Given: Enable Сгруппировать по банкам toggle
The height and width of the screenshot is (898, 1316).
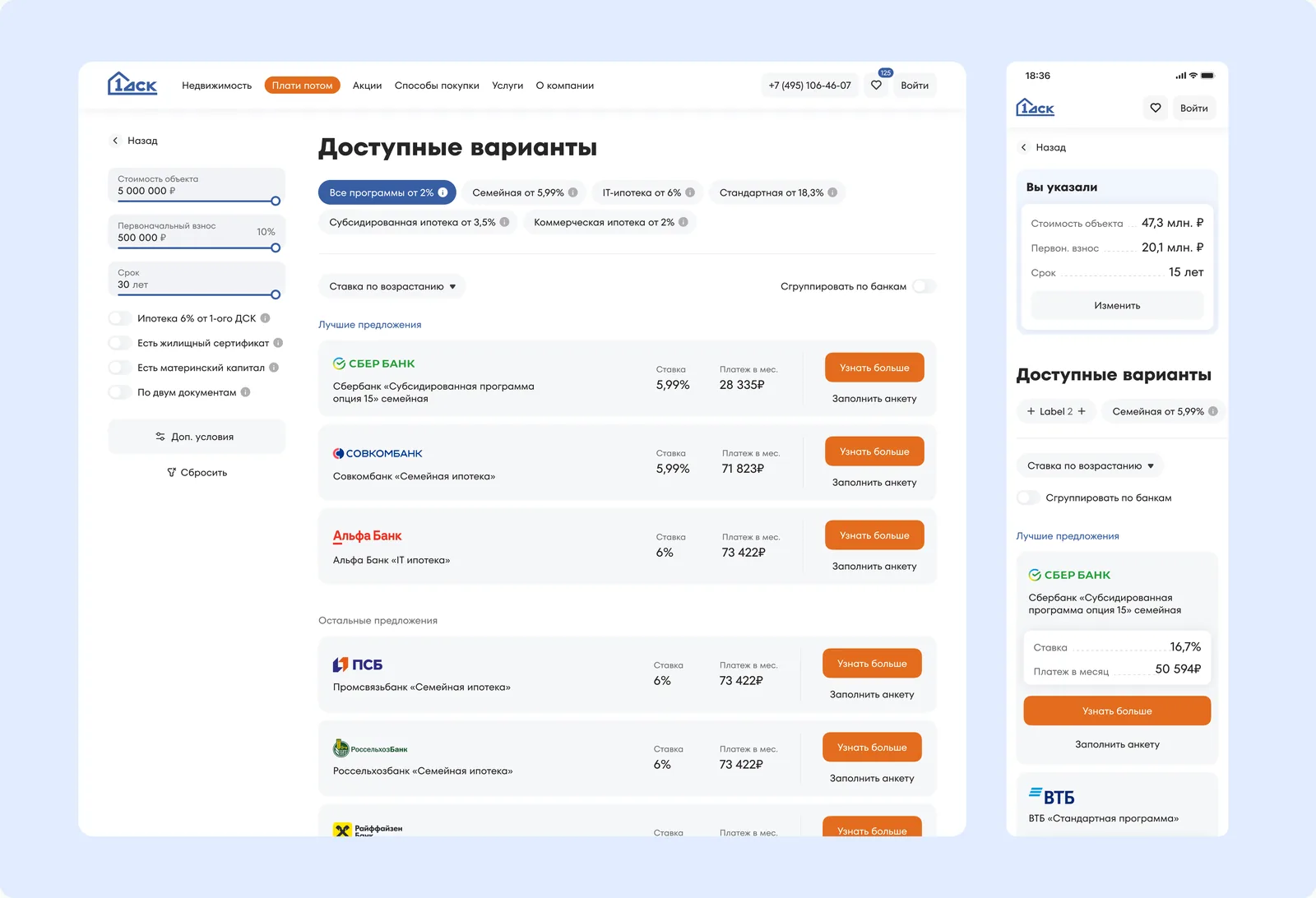Looking at the screenshot, I should coord(923,286).
